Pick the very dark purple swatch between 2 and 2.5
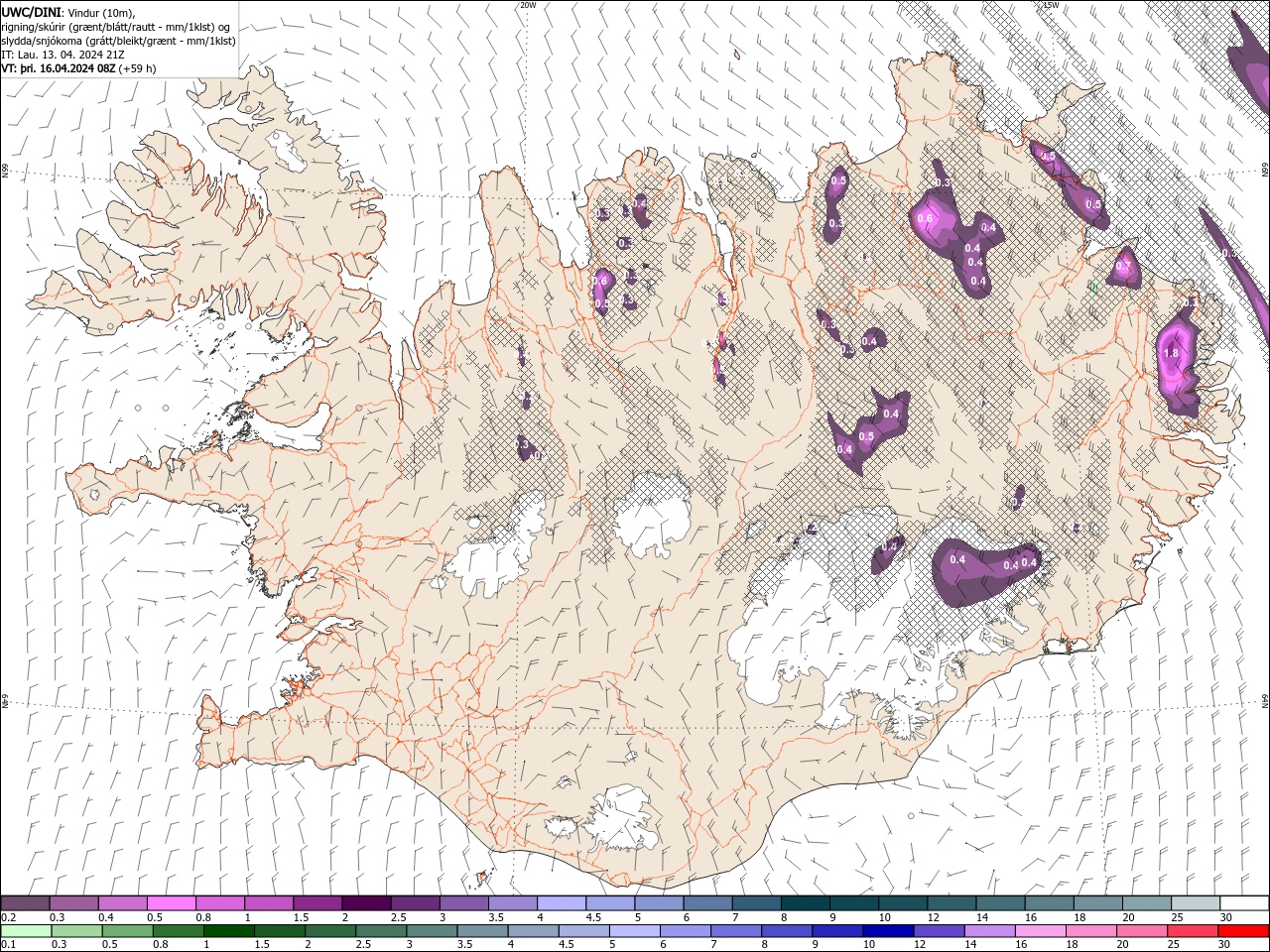1270x952 pixels. pos(365,903)
